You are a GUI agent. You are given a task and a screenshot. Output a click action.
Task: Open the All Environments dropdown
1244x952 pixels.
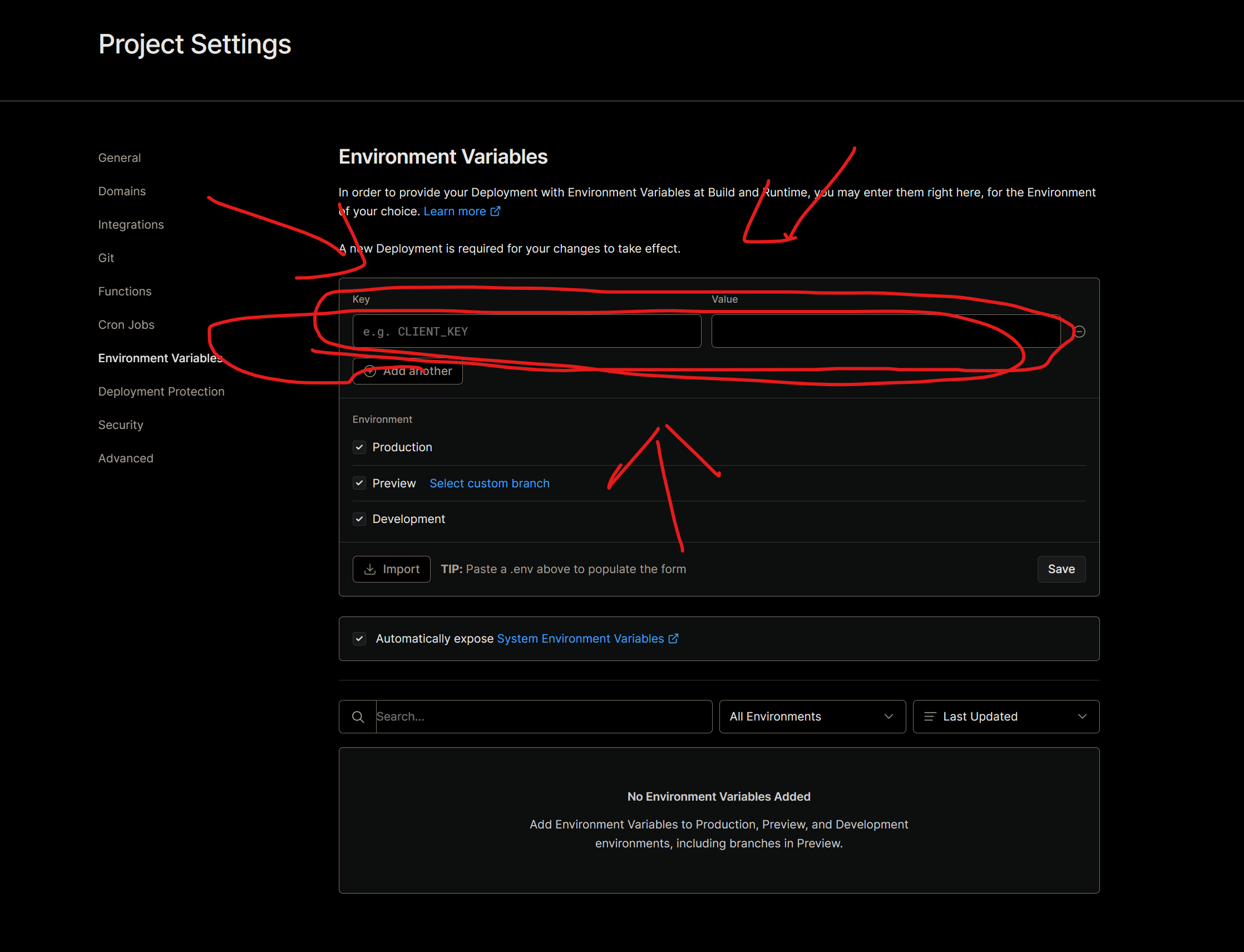(x=812, y=717)
